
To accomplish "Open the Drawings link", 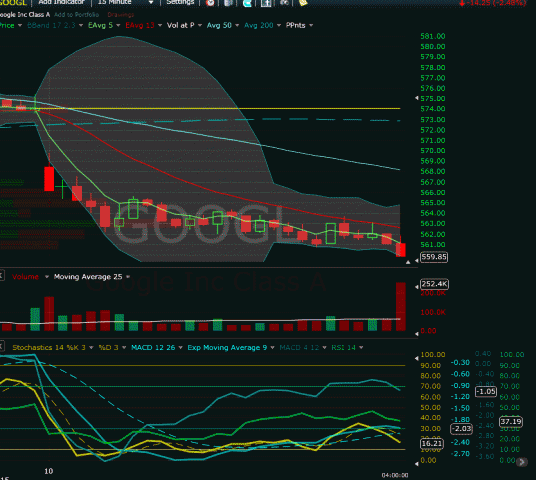I will coord(121,15).
